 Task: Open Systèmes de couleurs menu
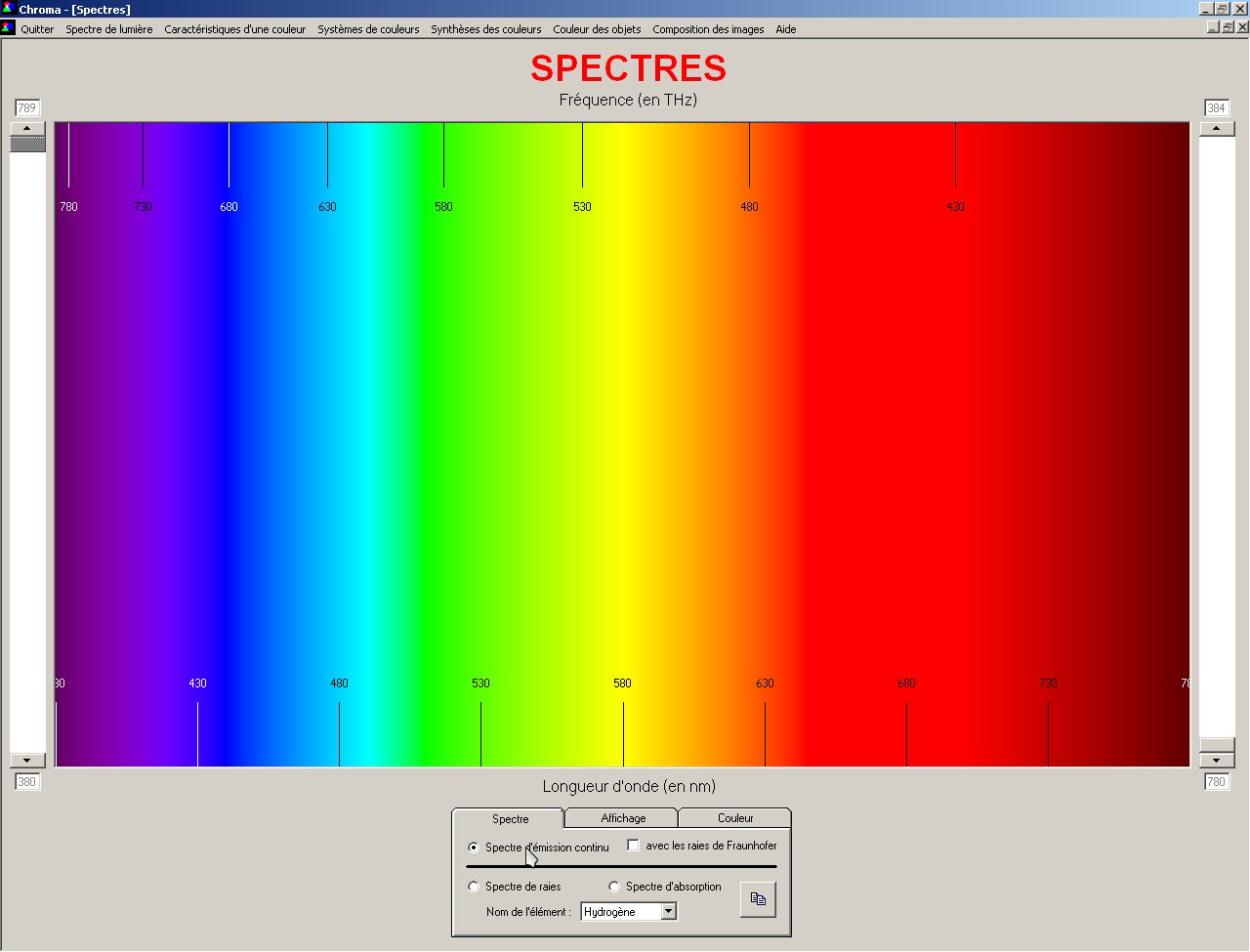point(368,29)
